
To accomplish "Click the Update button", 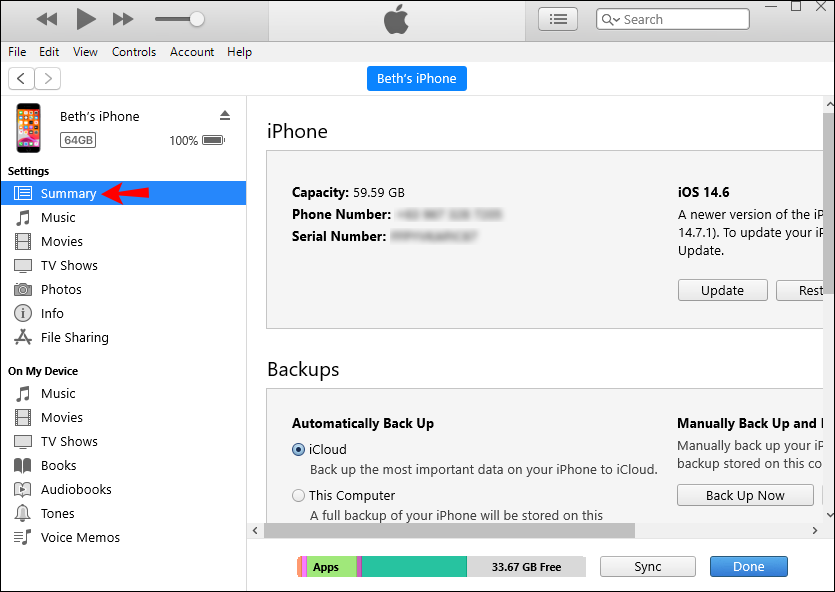I will point(723,290).
